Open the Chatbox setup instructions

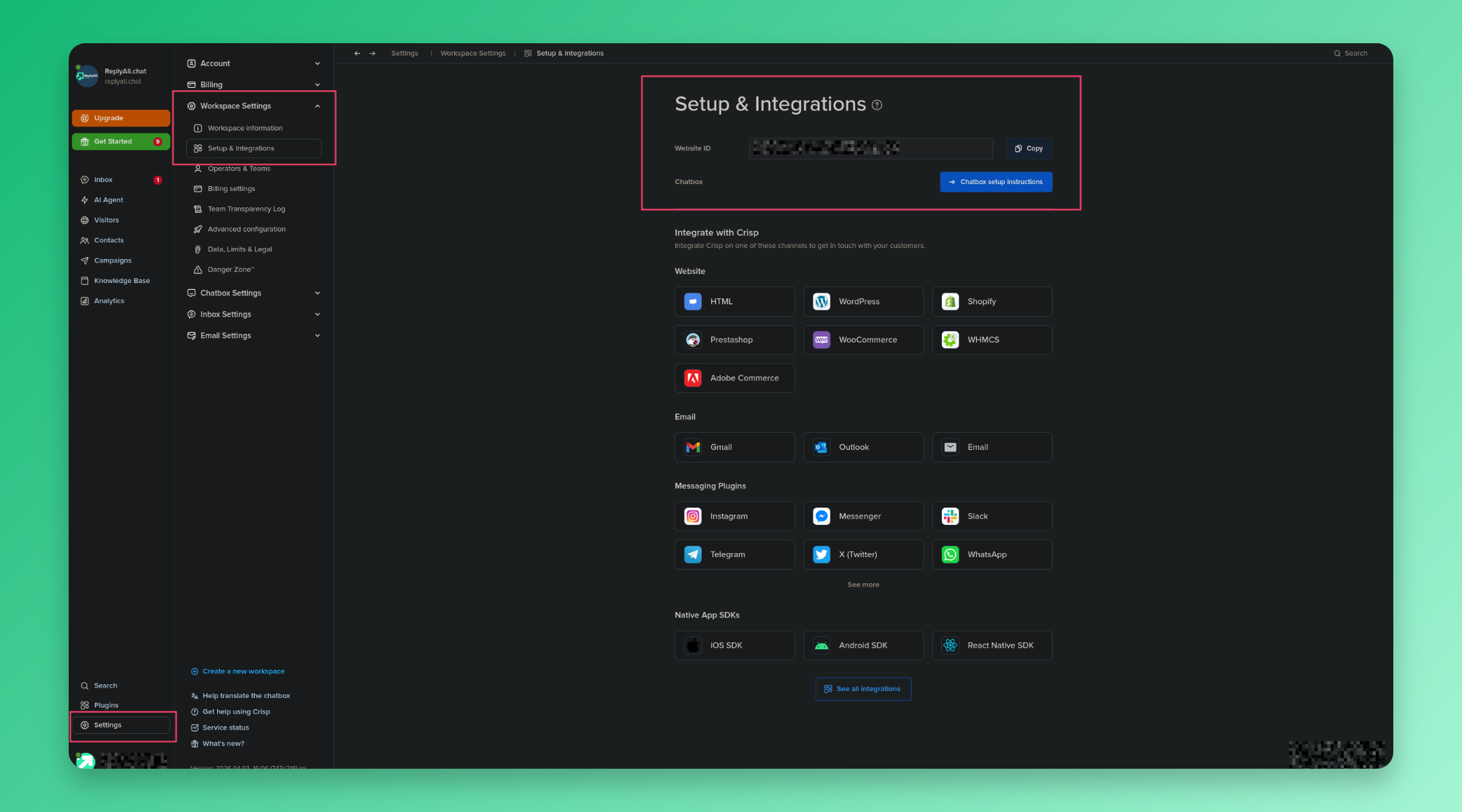[996, 181]
